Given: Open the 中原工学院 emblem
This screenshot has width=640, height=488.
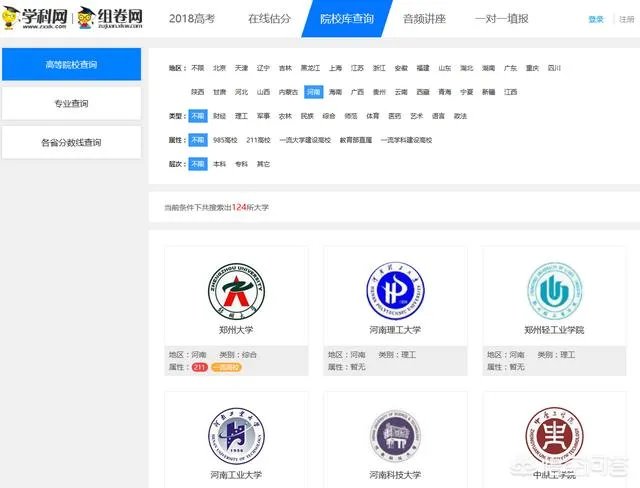Looking at the screenshot, I should [x=554, y=436].
